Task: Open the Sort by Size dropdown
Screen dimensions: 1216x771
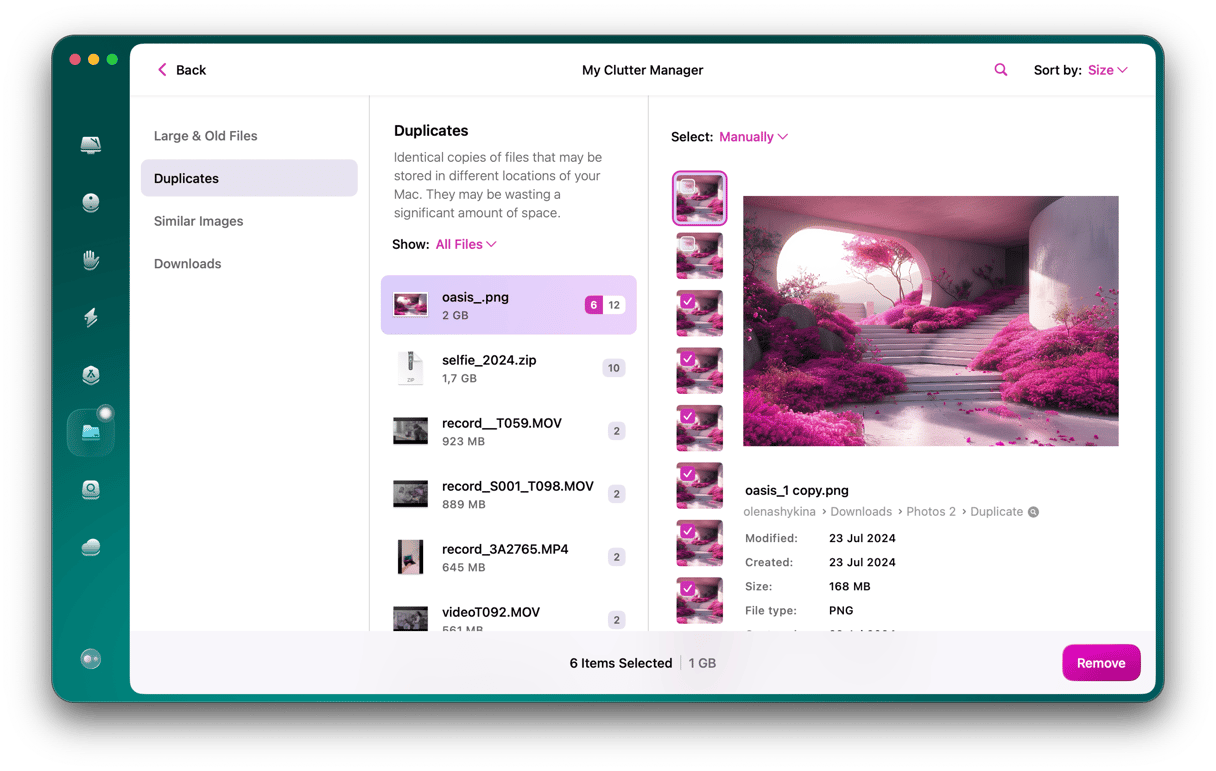Action: click(x=1107, y=70)
